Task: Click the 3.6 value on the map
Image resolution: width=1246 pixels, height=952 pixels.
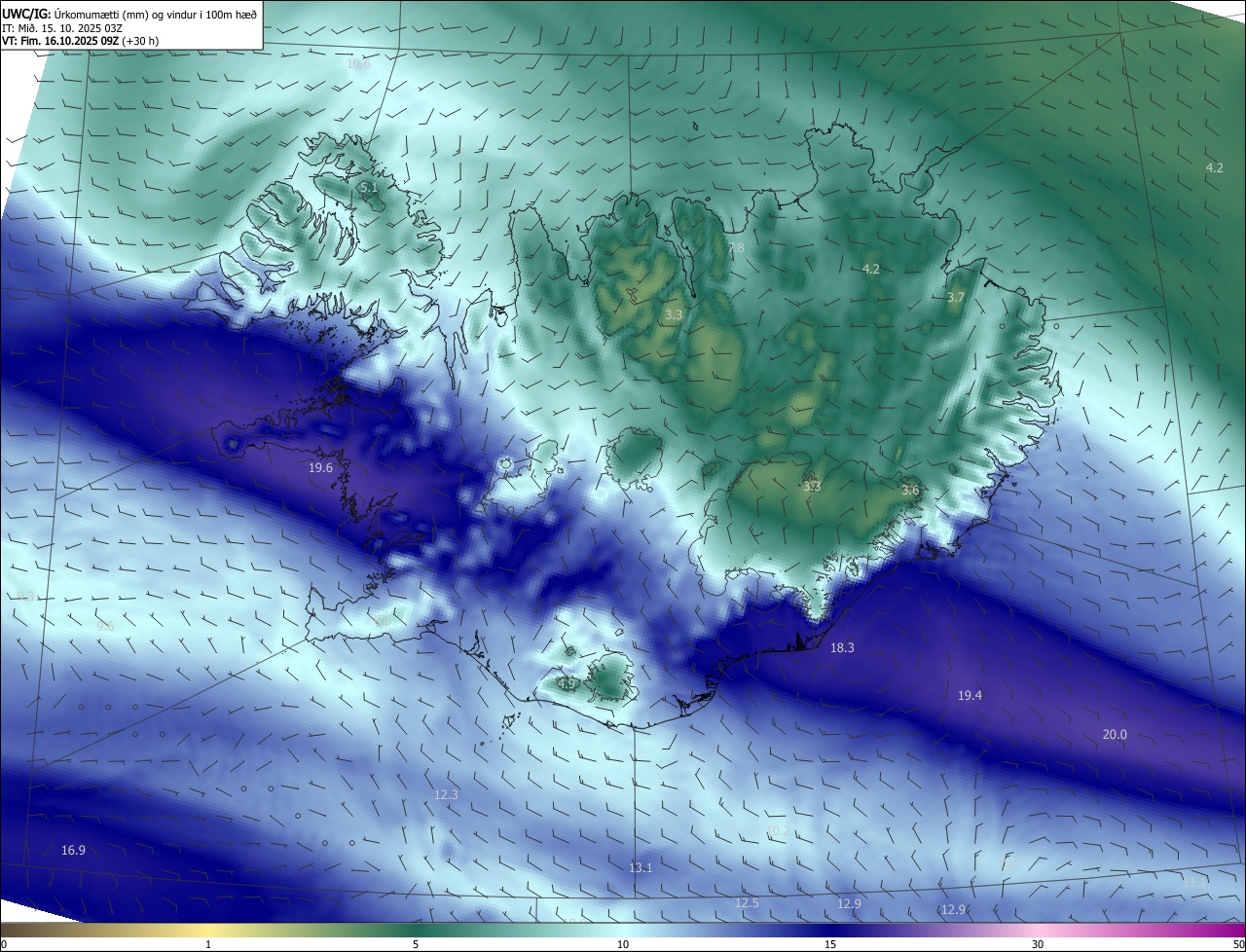Action: point(910,491)
